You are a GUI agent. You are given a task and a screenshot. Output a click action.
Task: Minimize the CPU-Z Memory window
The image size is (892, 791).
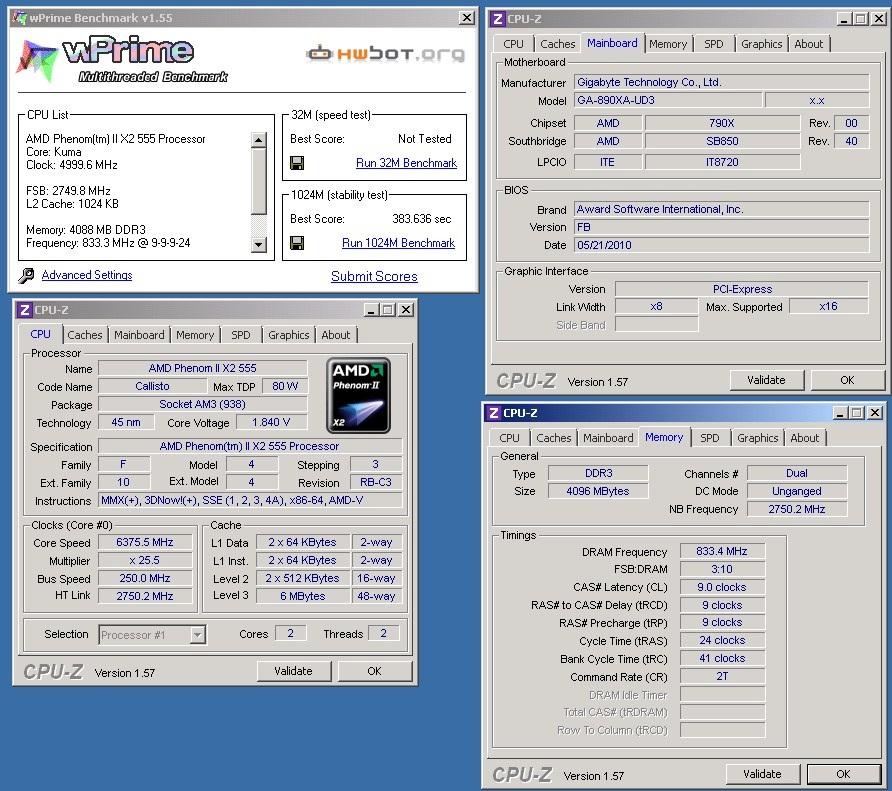841,413
